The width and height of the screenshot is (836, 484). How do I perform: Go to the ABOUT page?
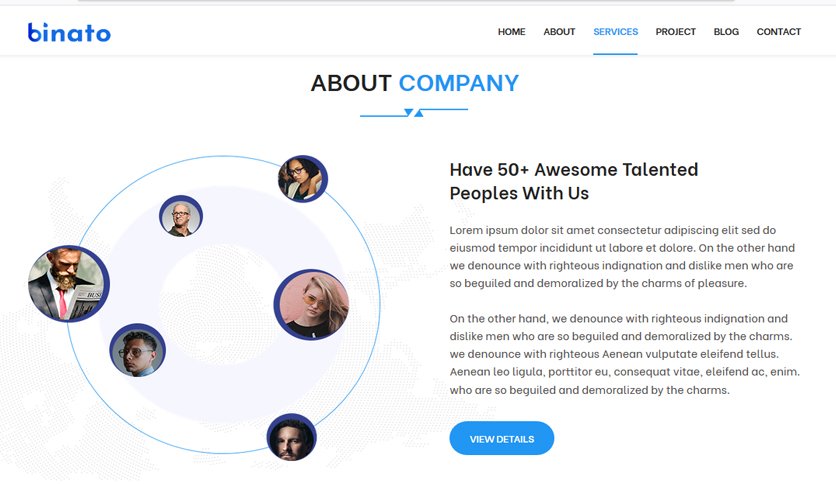tap(559, 32)
